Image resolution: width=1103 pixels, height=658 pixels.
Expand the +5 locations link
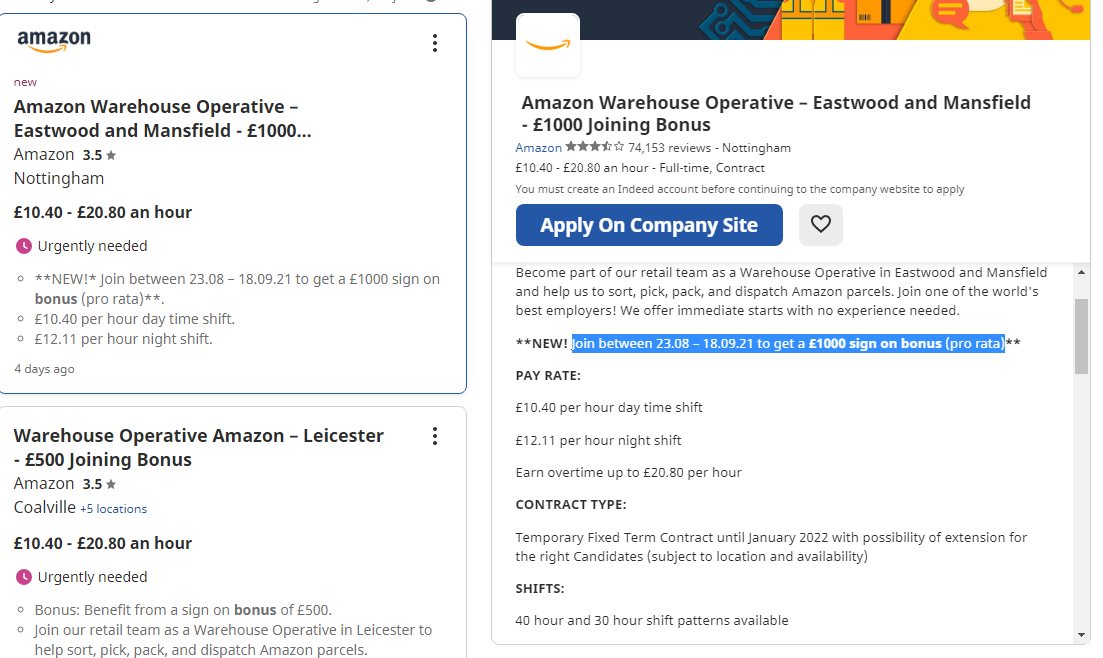113,509
